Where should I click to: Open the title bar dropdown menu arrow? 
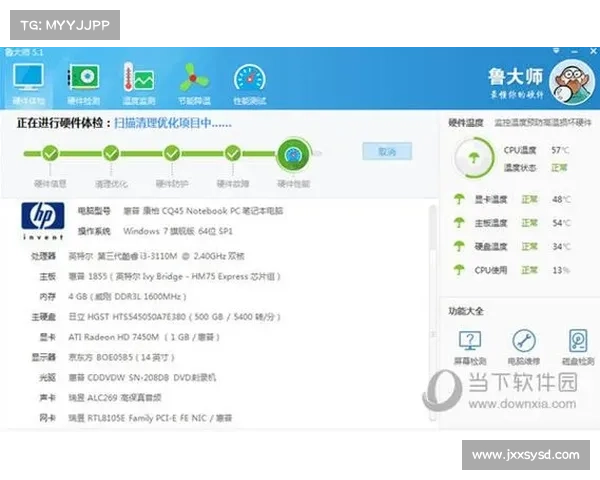(556, 51)
